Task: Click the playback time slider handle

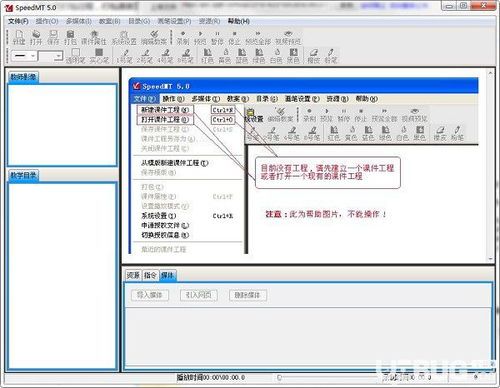Action: (279, 377)
